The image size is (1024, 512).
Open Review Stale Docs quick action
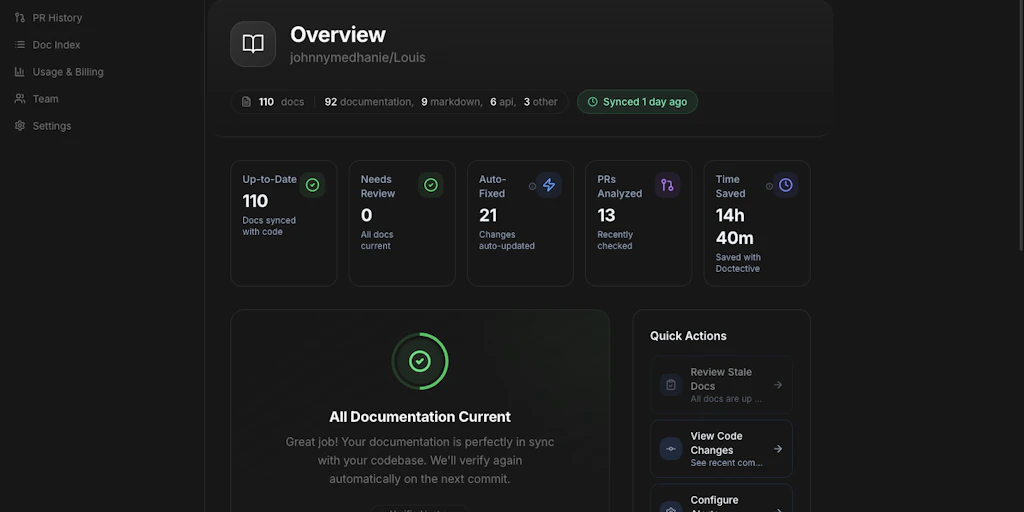721,385
